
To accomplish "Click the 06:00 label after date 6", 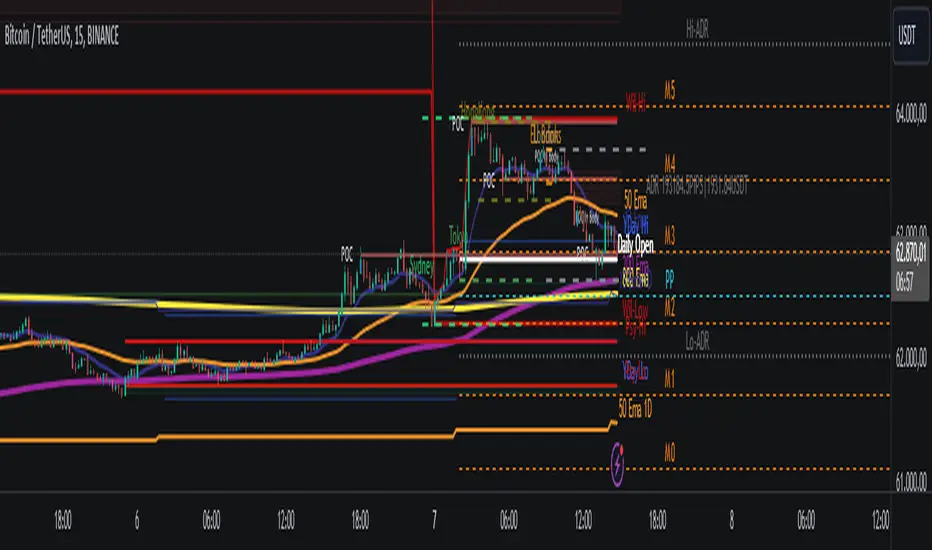I will [x=211, y=520].
